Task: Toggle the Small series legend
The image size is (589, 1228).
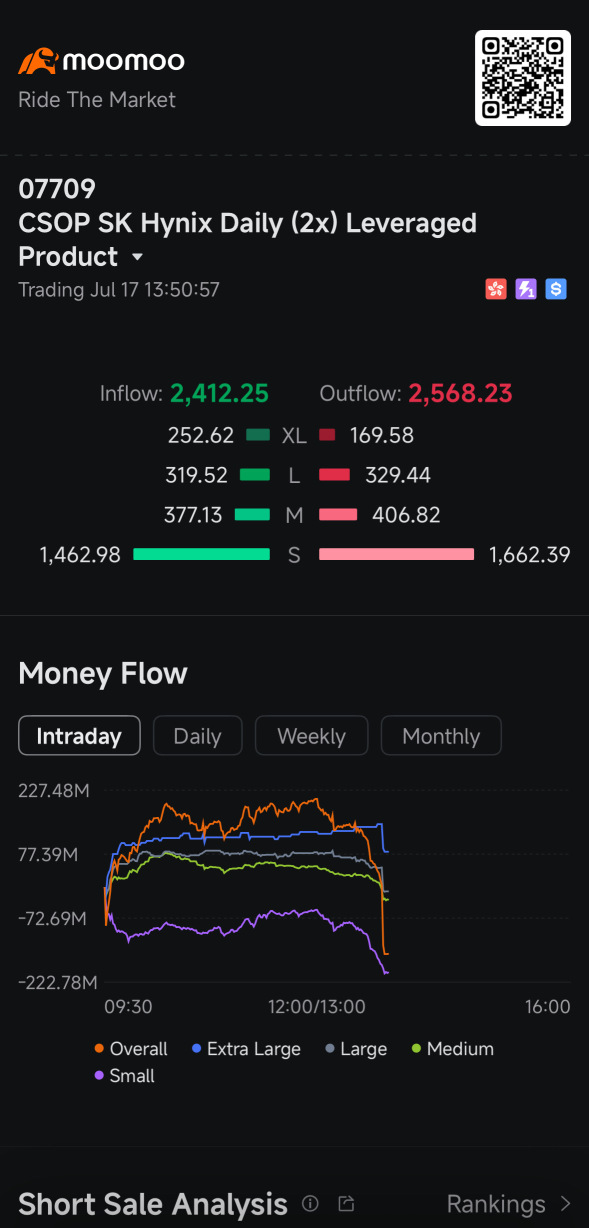Action: point(124,1076)
